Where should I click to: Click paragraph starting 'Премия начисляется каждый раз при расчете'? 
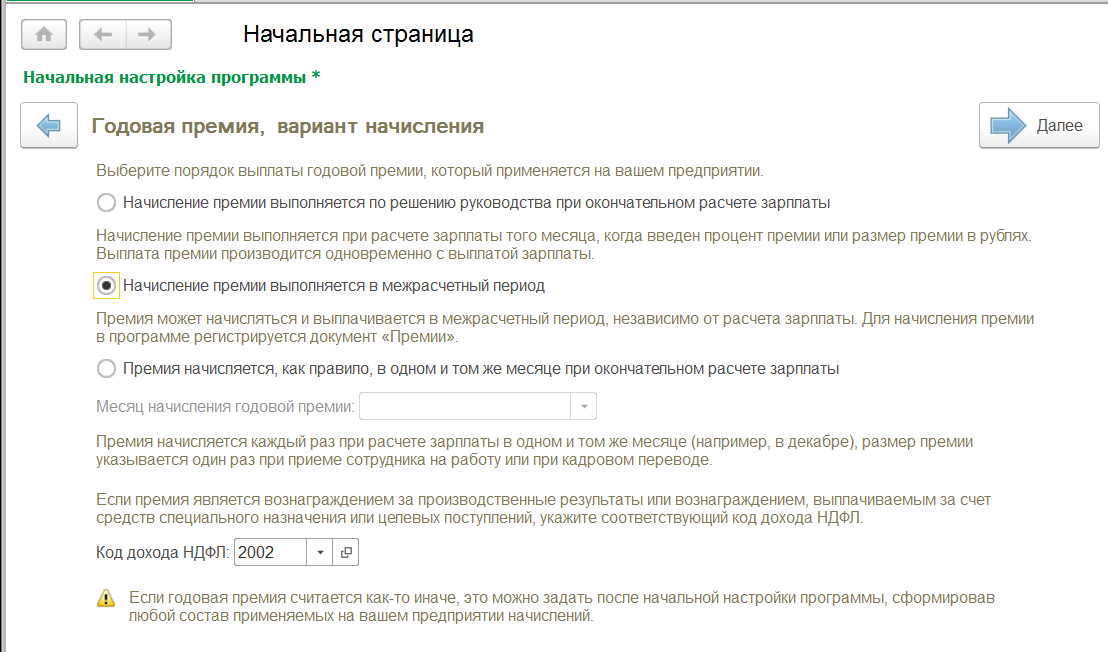click(x=535, y=451)
